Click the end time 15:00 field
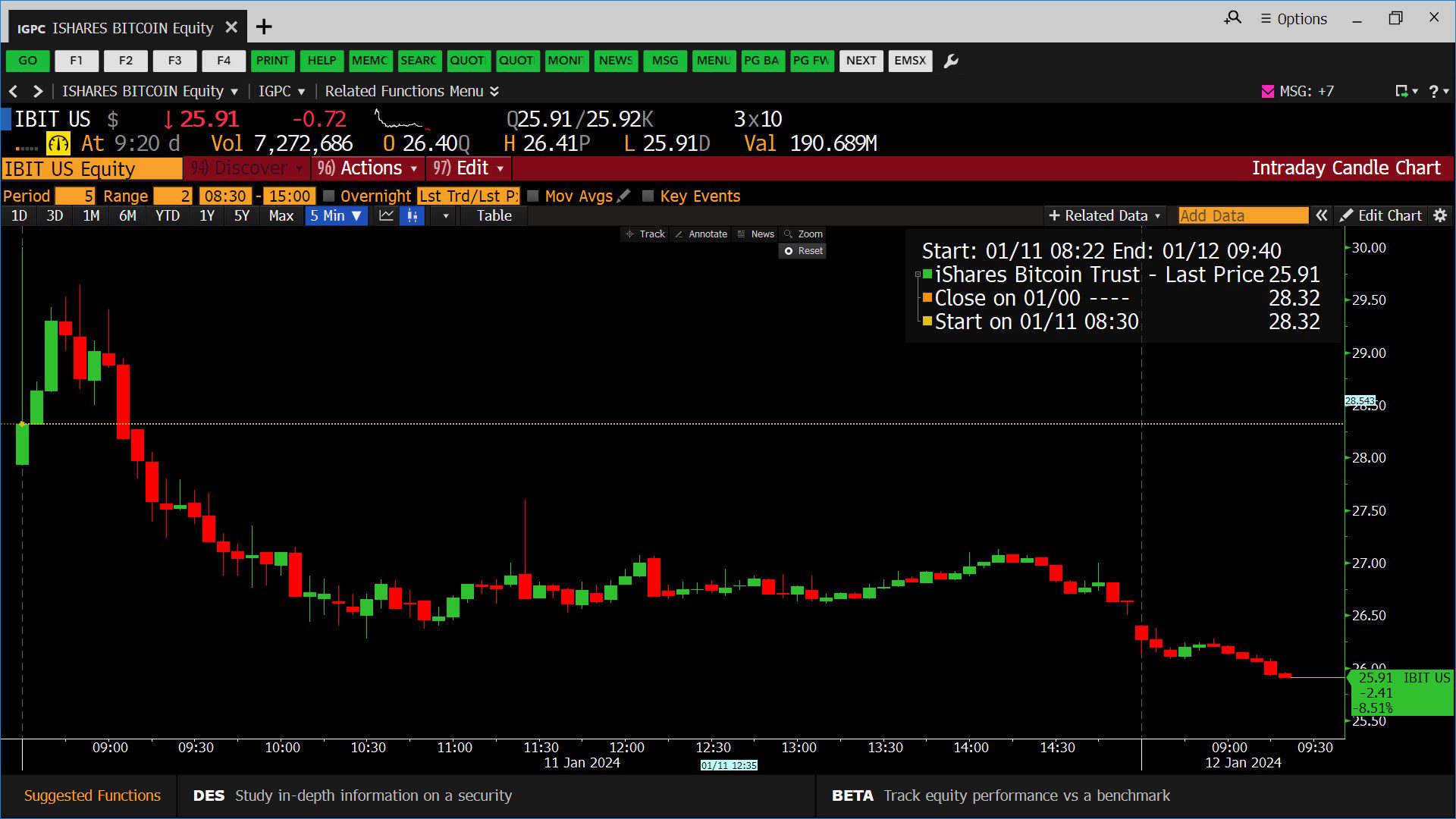The height and width of the screenshot is (819, 1456). (290, 196)
